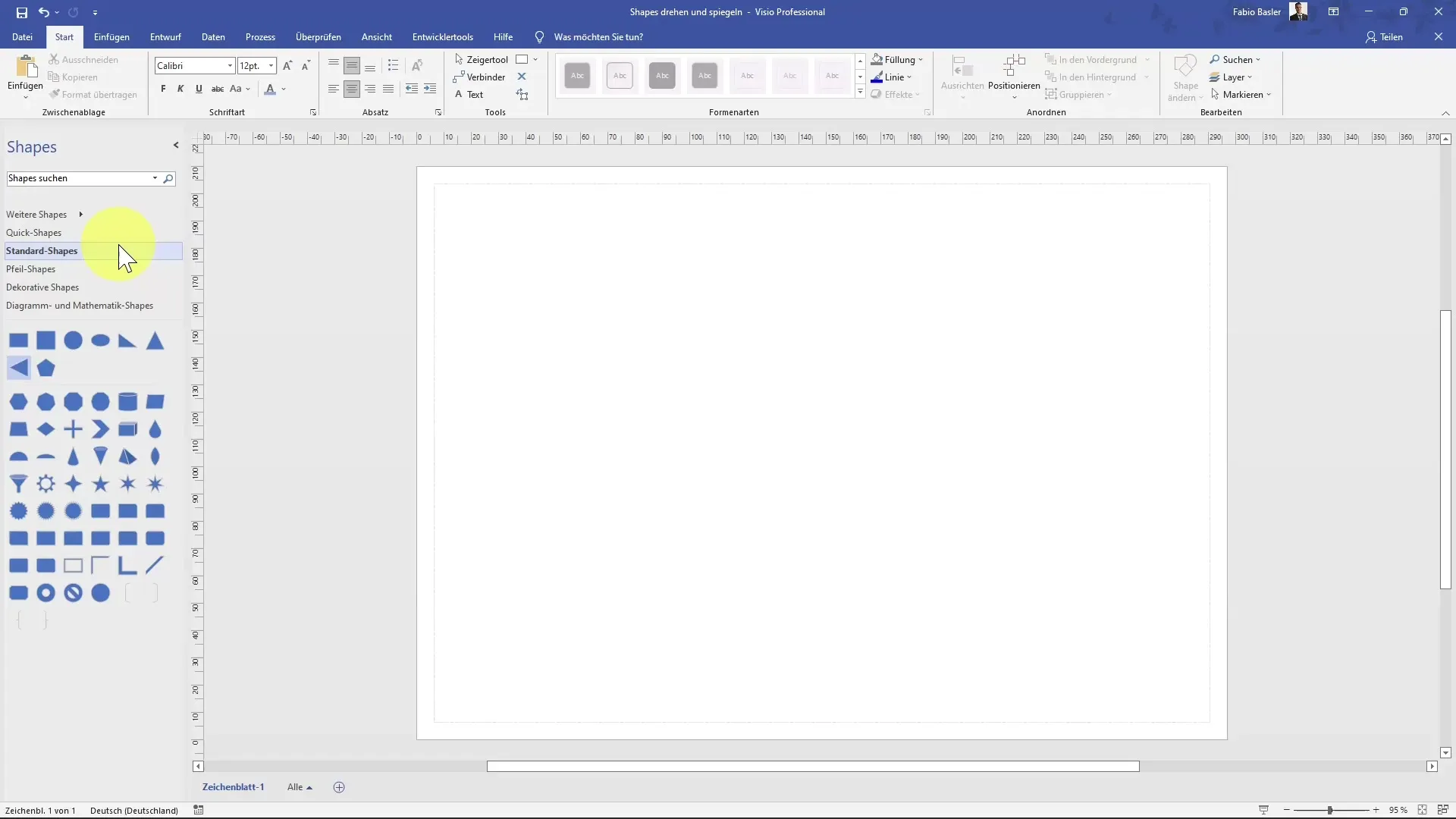1456x819 pixels.
Task: Toggle bullet list formatting
Action: coord(393,65)
